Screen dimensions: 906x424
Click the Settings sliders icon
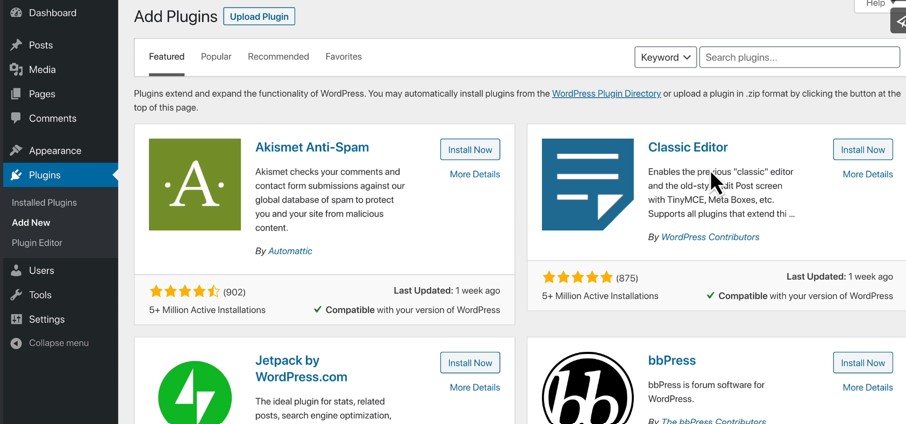coord(16,319)
